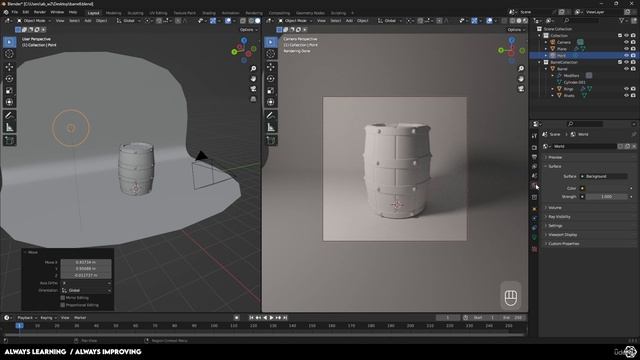Select the Measure tool in camera viewport
The height and width of the screenshot is (360, 640).
(x=271, y=128)
